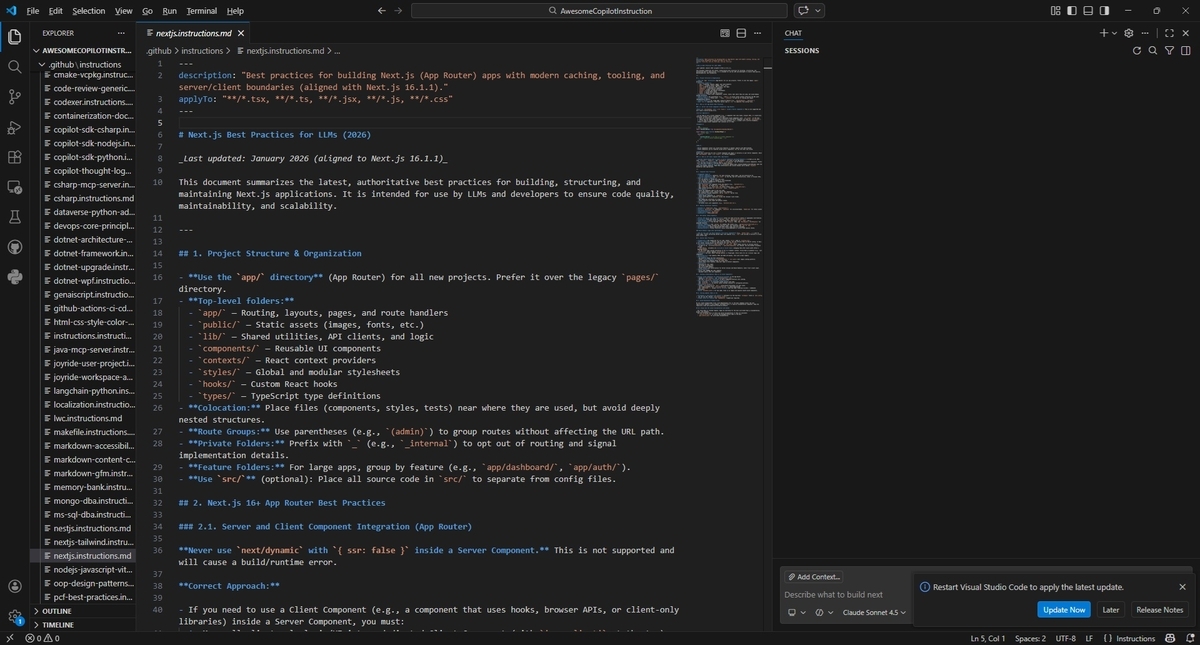Open the Run menu
Image resolution: width=1200 pixels, height=645 pixels.
[x=169, y=11]
